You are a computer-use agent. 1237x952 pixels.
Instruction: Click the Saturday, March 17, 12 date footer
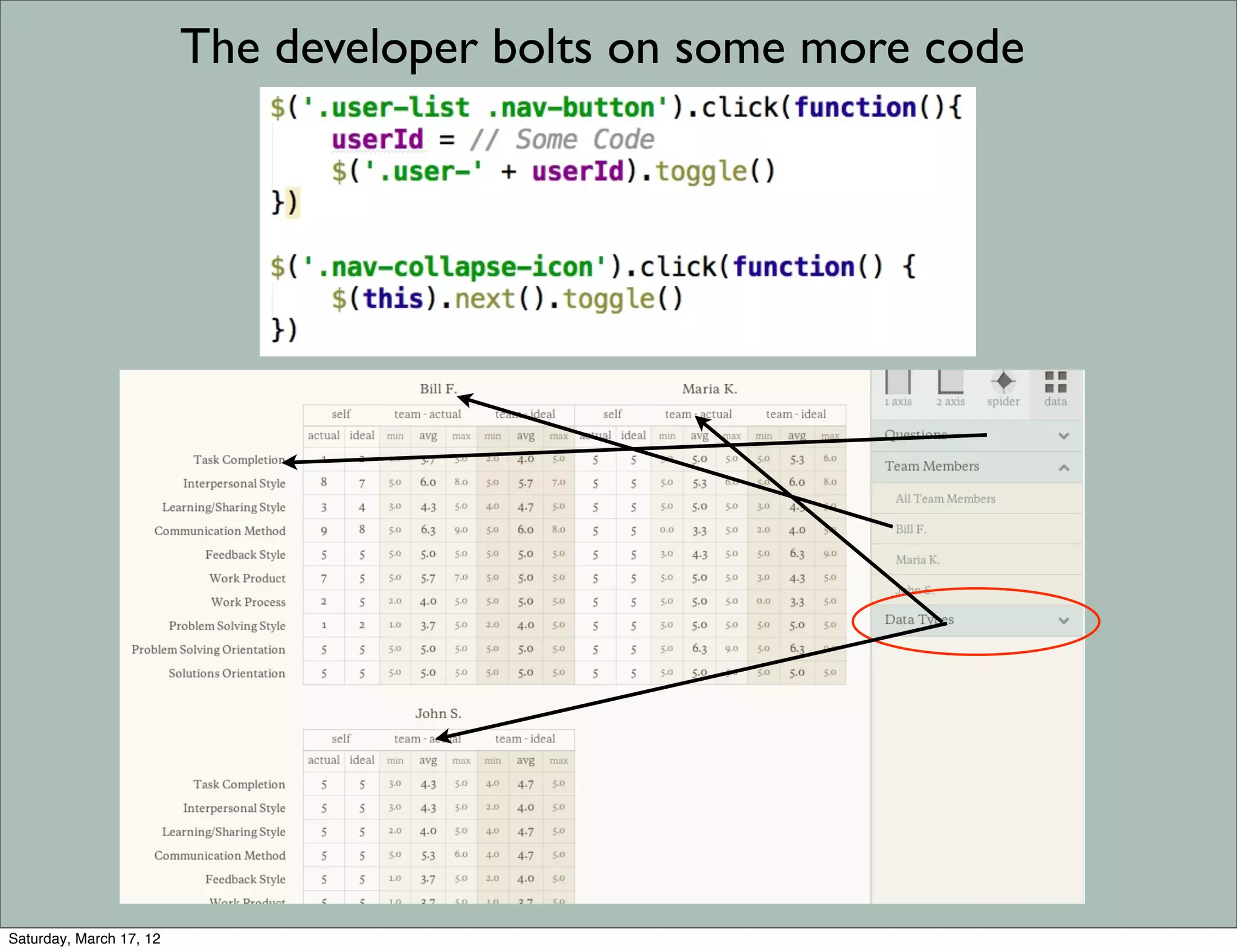pos(85,939)
